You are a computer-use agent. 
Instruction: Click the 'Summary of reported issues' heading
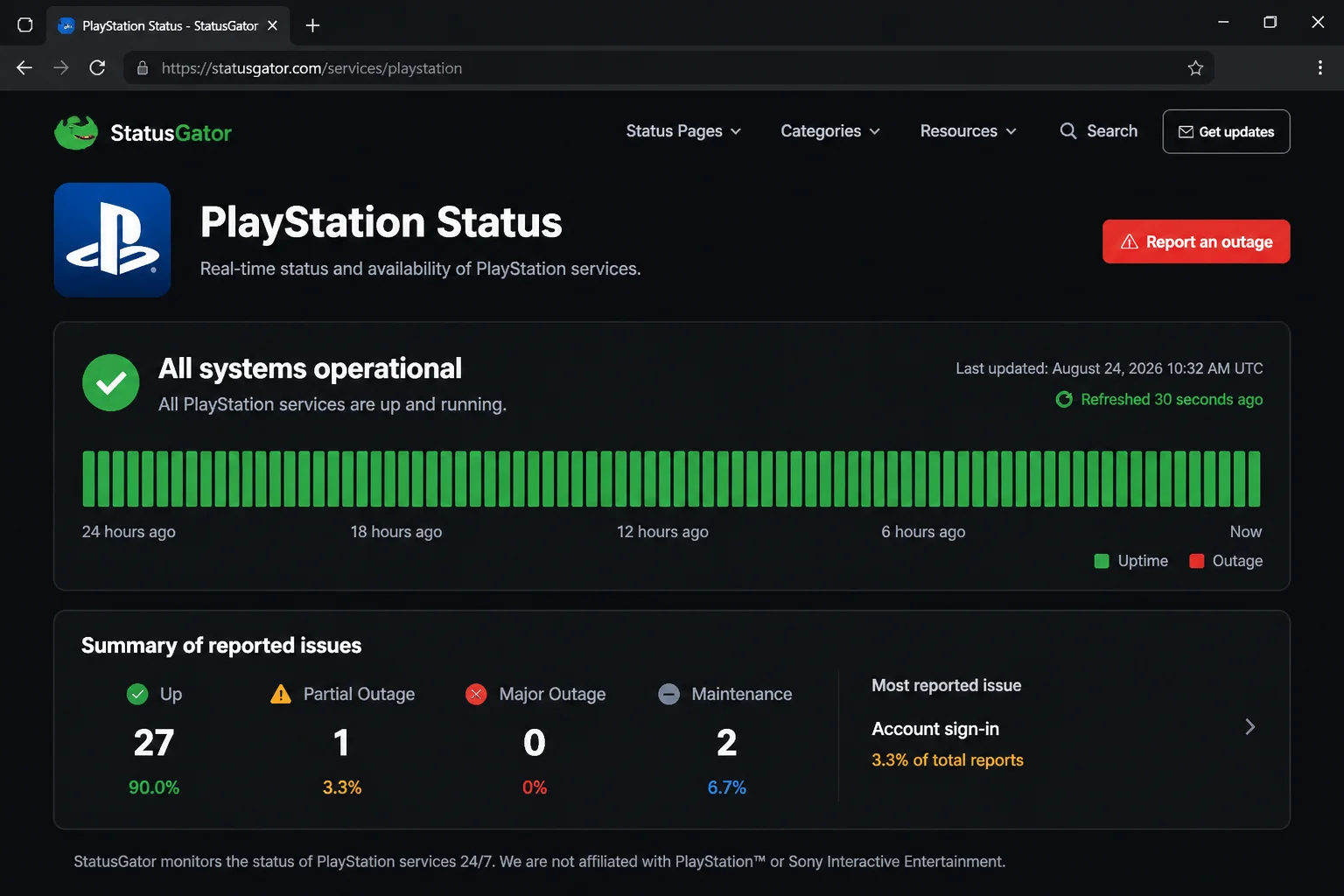pos(221,646)
